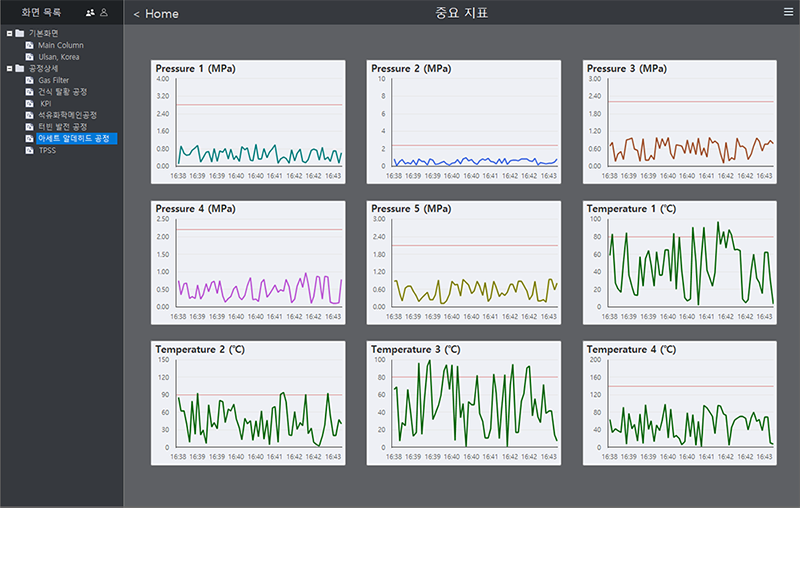Image resolution: width=800 pixels, height=580 pixels.
Task: Open KPI screen
Action: 45,104
